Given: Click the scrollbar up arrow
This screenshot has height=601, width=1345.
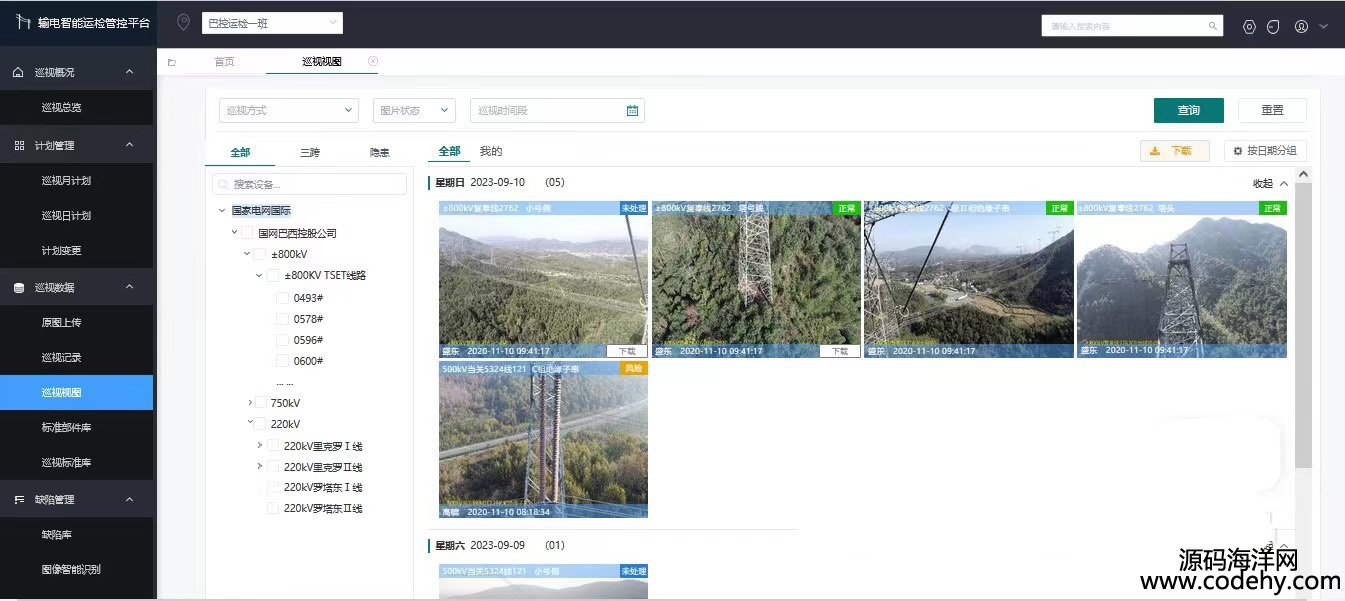Looking at the screenshot, I should click(x=1303, y=174).
